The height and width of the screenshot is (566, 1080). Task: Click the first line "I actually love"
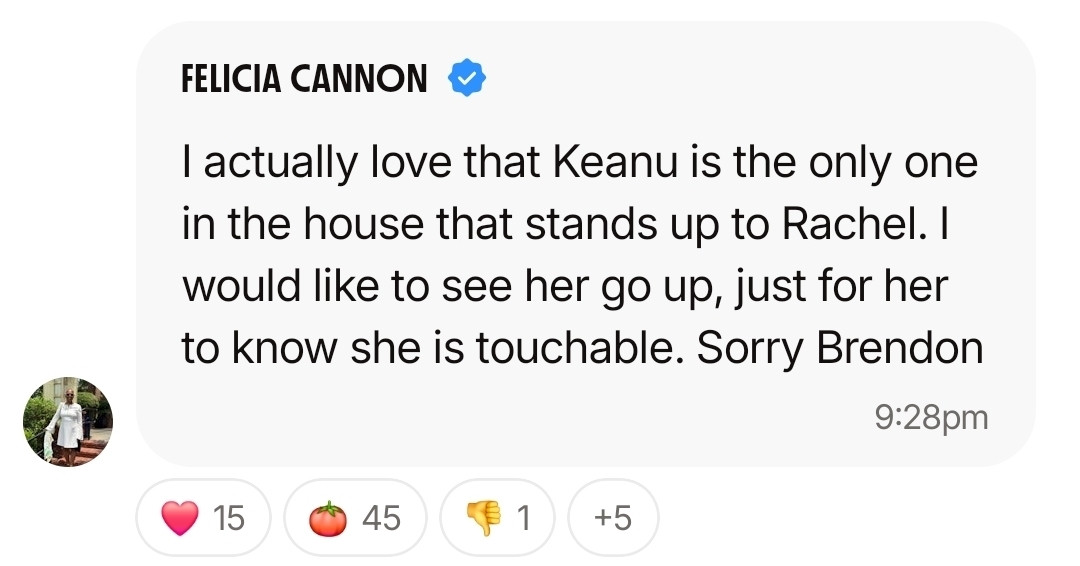[x=316, y=164]
